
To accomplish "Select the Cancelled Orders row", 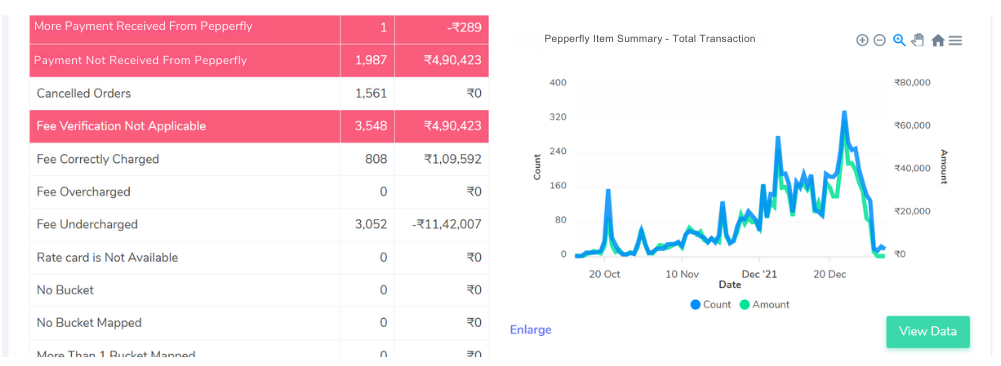I will 259,94.
